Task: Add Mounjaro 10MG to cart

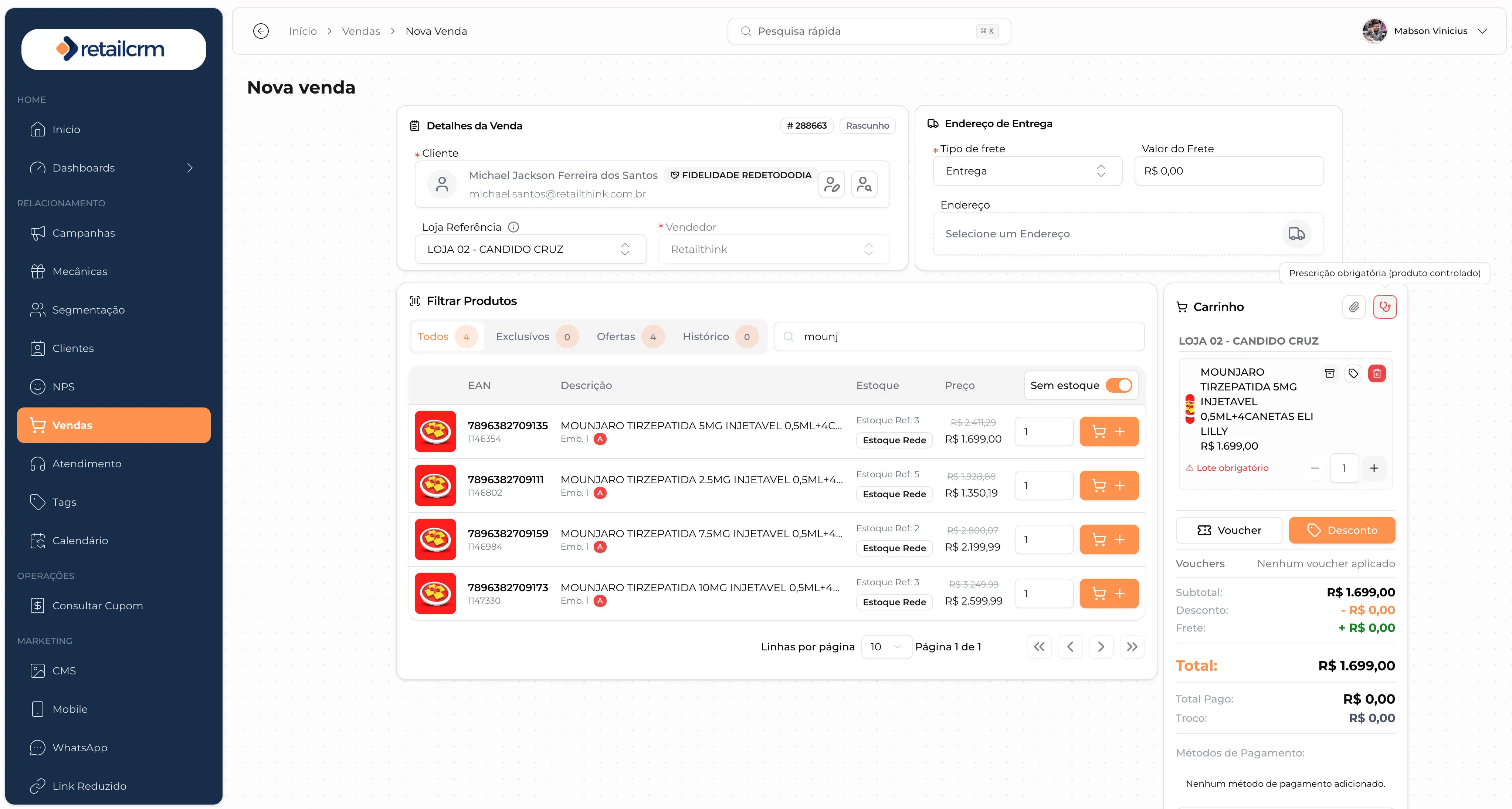Action: tap(1109, 593)
